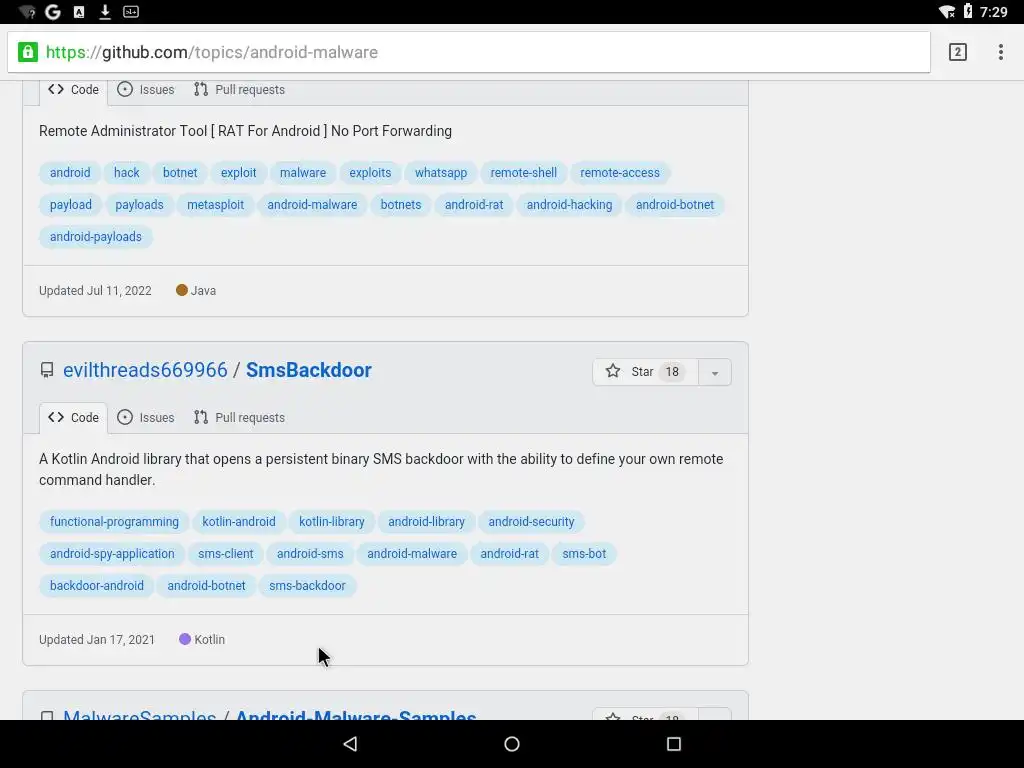Select the android-botnet tag near android-hacking
This screenshot has width=1024, height=768.
tap(675, 204)
